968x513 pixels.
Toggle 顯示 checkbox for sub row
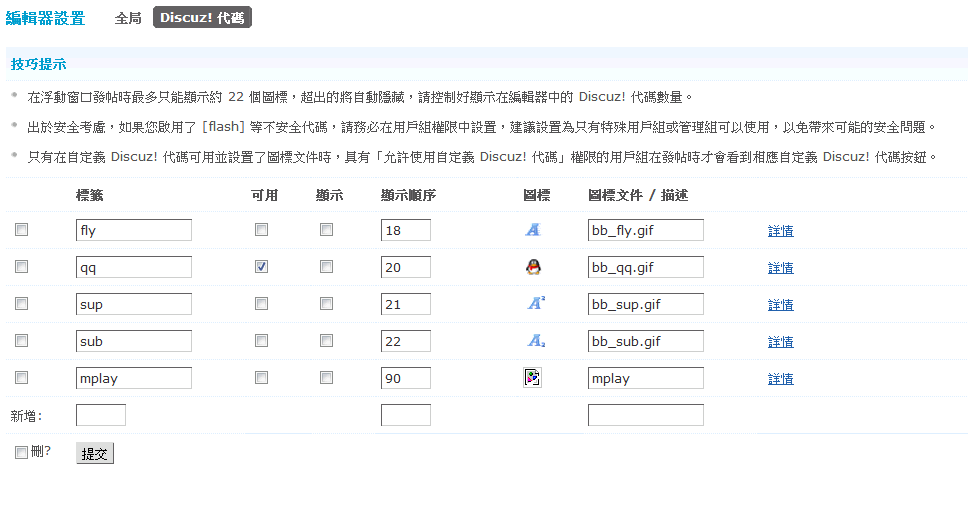tap(327, 341)
